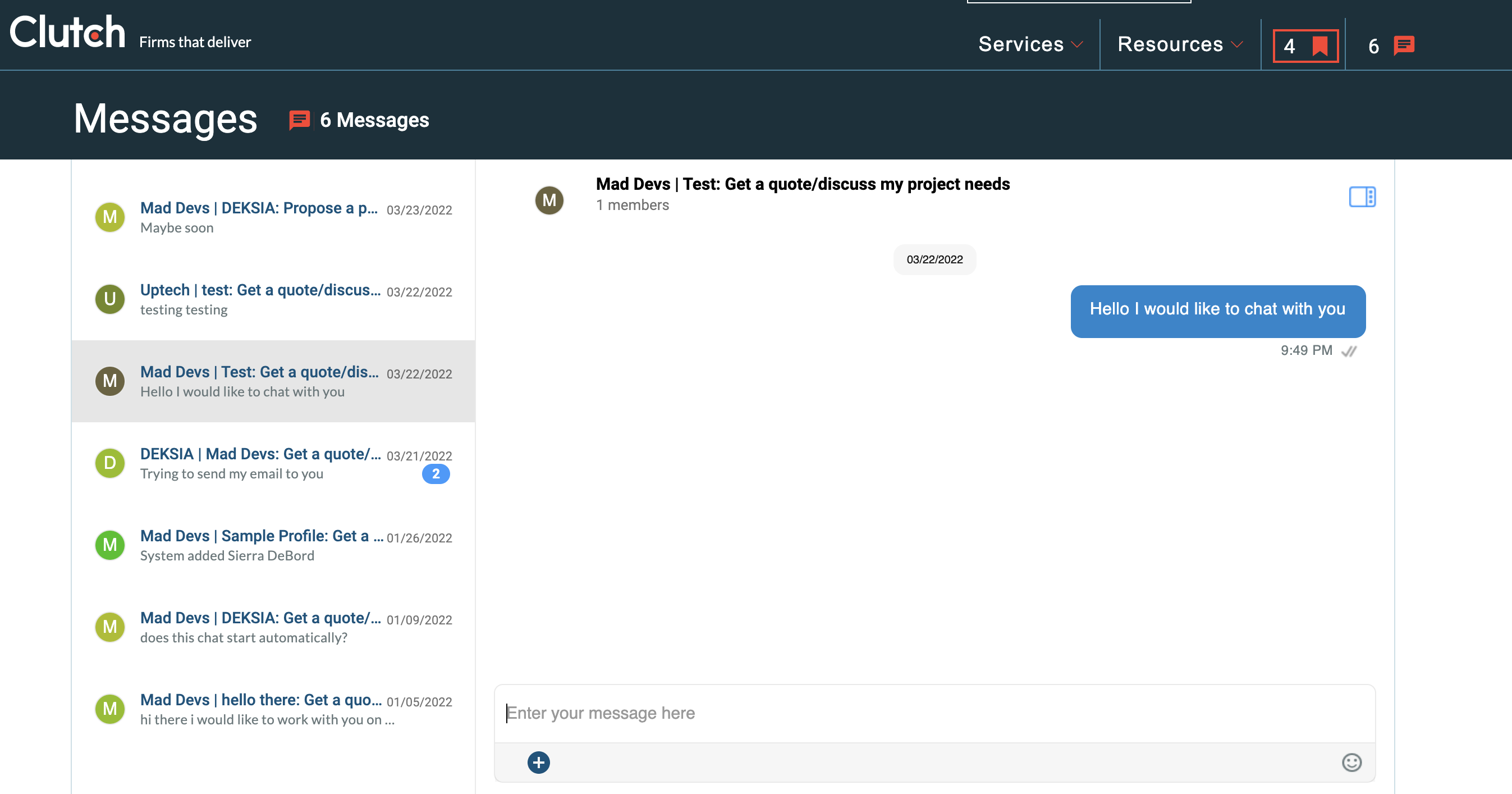Click the 1 members label

click(x=632, y=205)
